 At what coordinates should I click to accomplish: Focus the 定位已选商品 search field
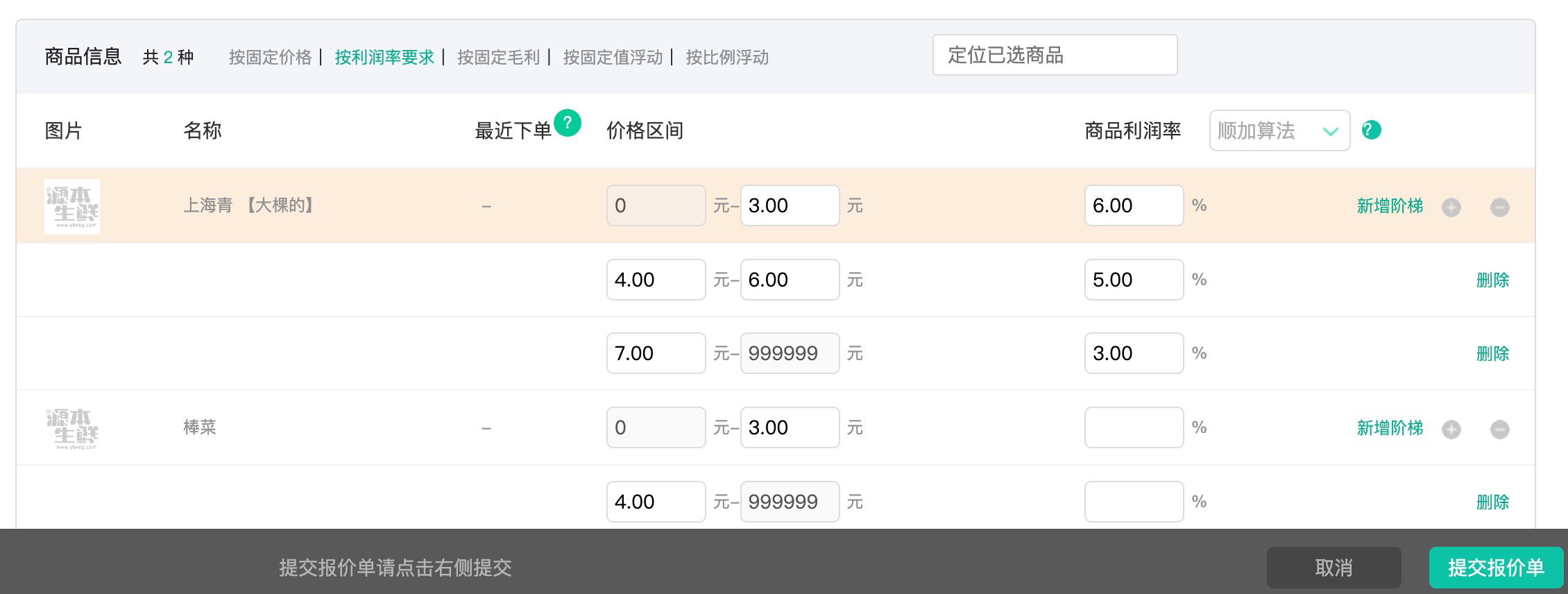click(1054, 55)
